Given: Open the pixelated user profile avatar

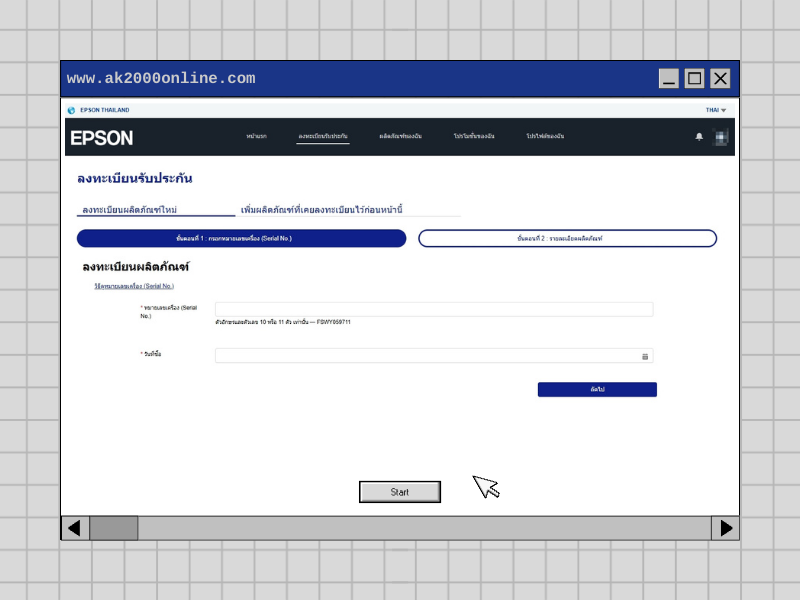Looking at the screenshot, I should (x=720, y=137).
